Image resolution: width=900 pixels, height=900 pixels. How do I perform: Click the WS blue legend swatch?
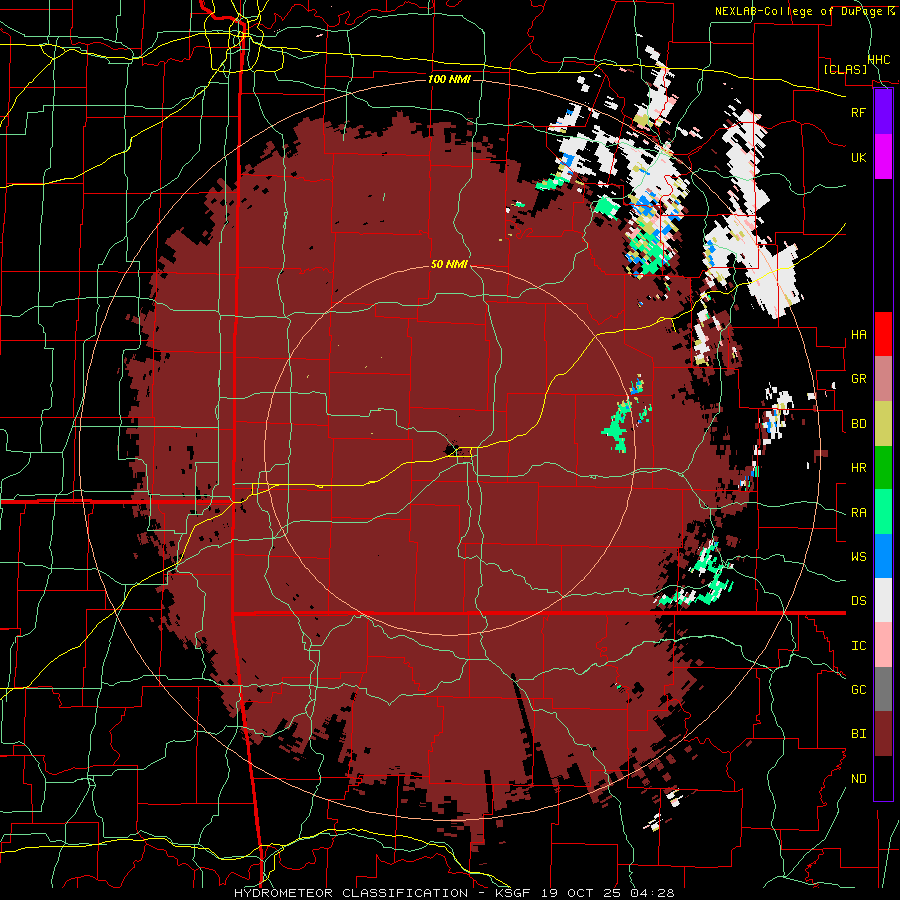click(883, 556)
